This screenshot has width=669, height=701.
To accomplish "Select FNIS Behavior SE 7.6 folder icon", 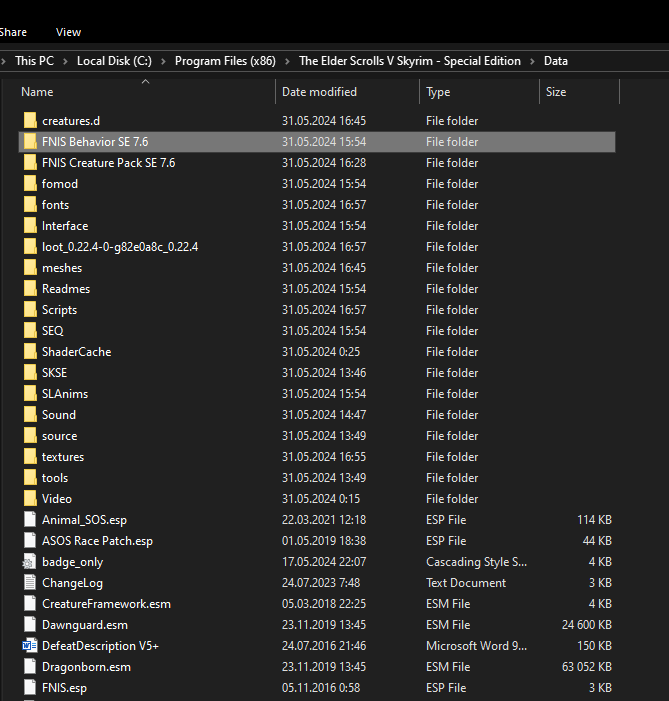I will pos(30,142).
